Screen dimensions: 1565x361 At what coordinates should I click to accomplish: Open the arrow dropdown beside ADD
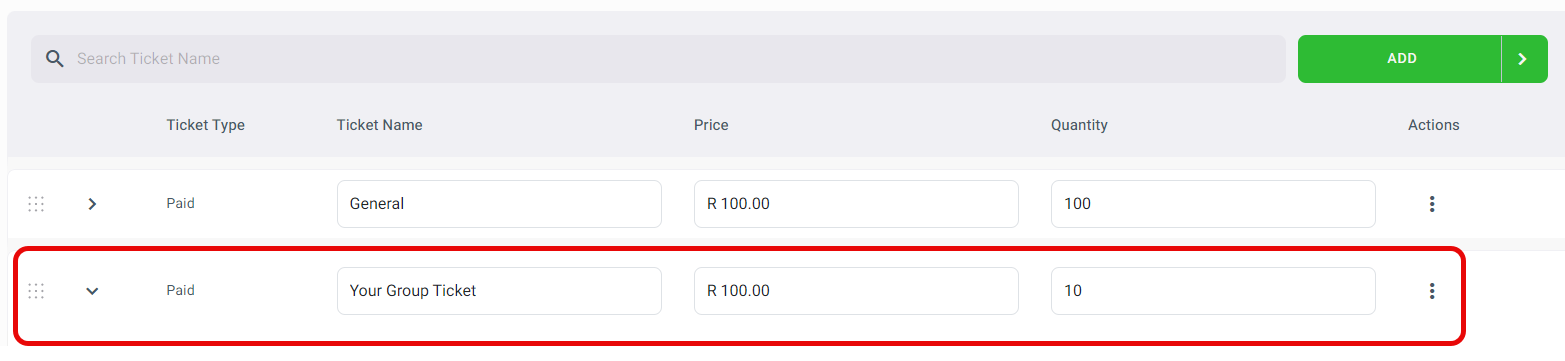pos(1524,59)
